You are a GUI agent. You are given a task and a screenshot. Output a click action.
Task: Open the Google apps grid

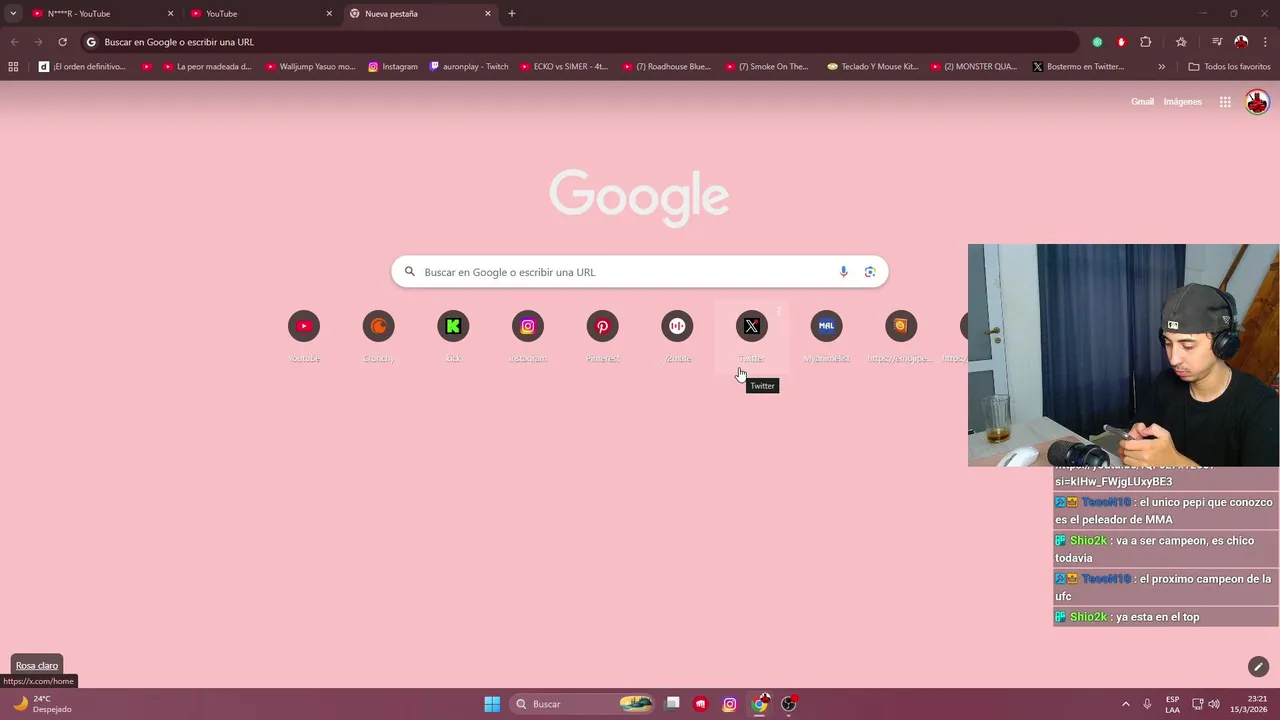(1225, 102)
